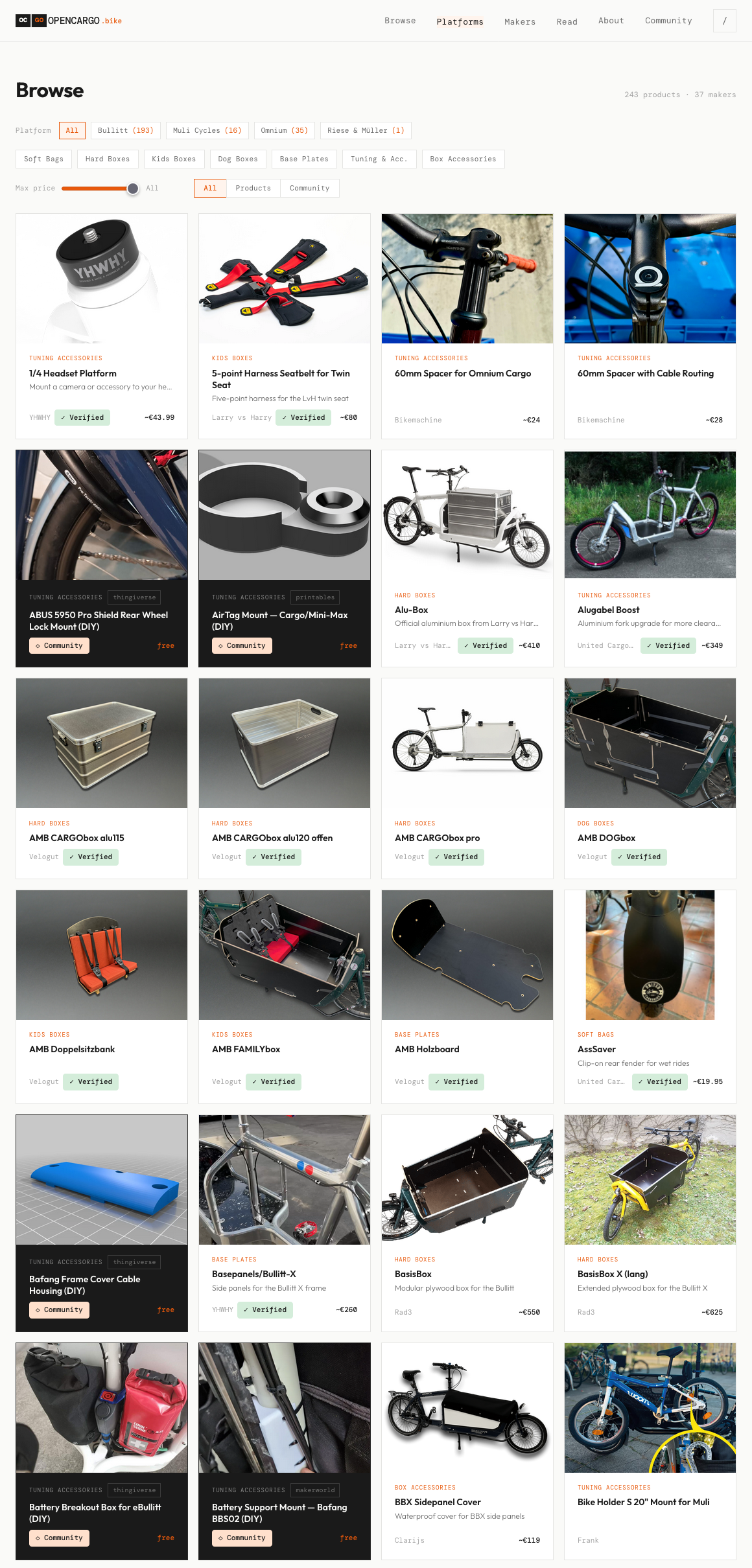
Task: Click the Max price slider handle
Action: point(133,189)
